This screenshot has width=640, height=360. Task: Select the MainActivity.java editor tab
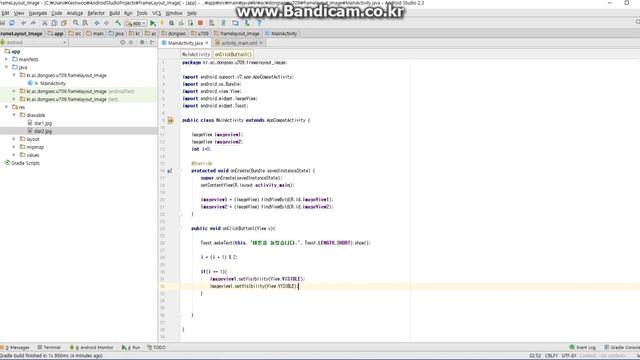point(185,43)
